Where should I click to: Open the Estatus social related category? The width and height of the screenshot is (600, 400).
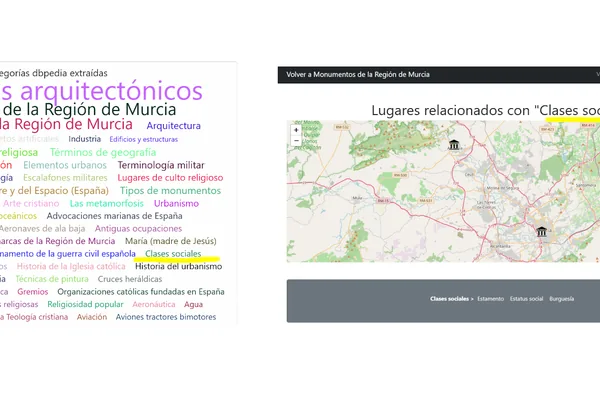point(526,299)
